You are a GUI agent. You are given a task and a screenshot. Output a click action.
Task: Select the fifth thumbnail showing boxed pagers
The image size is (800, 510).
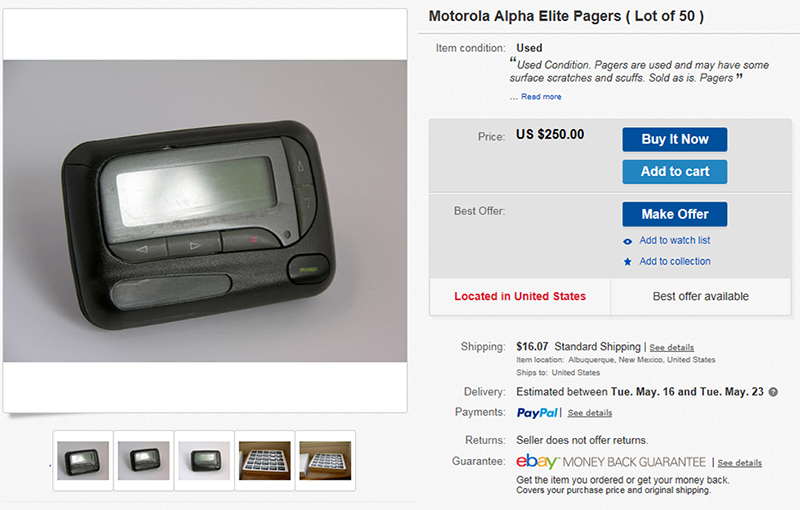pyautogui.click(x=325, y=461)
